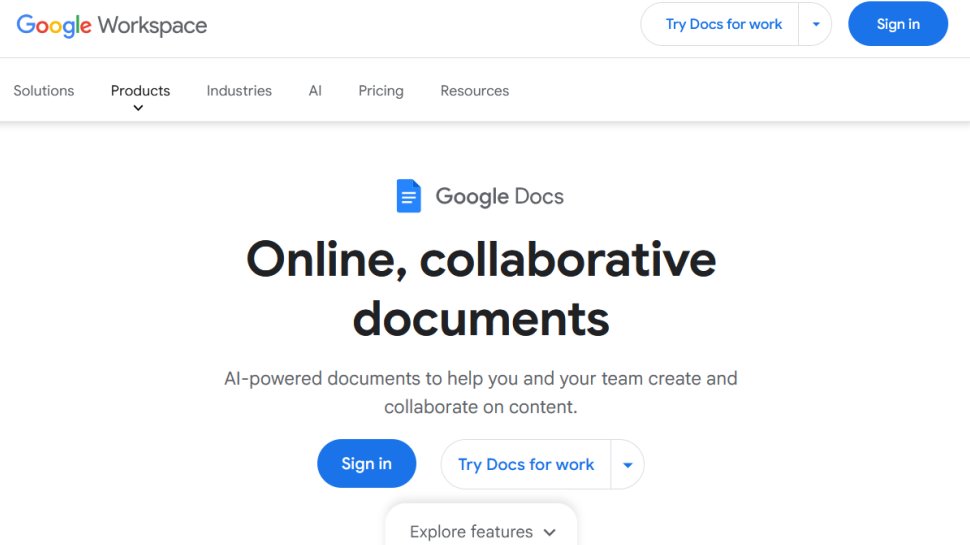The width and height of the screenshot is (970, 545).
Task: Open the Pricing page
Action: click(x=380, y=90)
